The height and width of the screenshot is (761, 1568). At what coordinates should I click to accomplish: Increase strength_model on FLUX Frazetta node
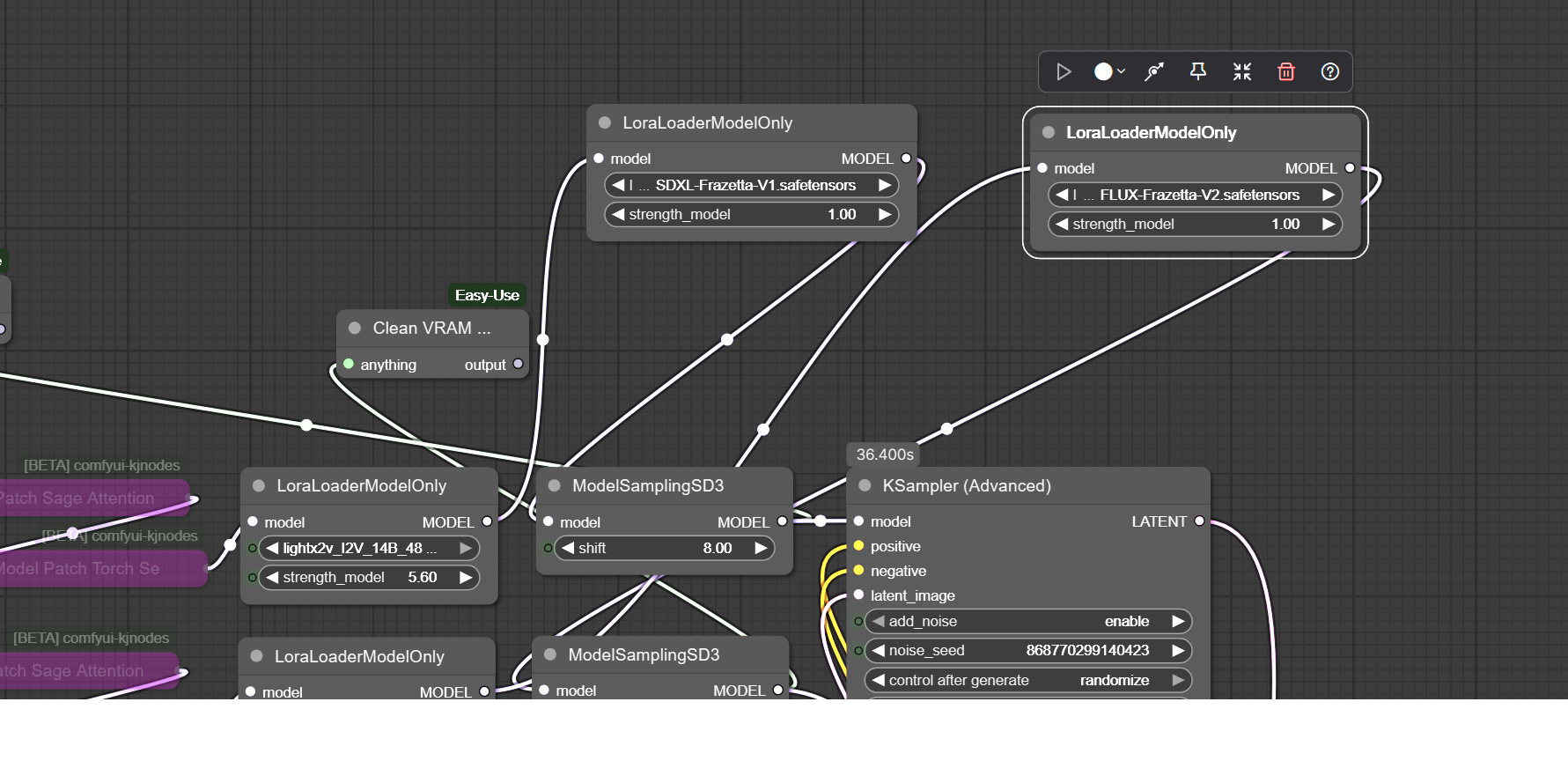click(1329, 224)
